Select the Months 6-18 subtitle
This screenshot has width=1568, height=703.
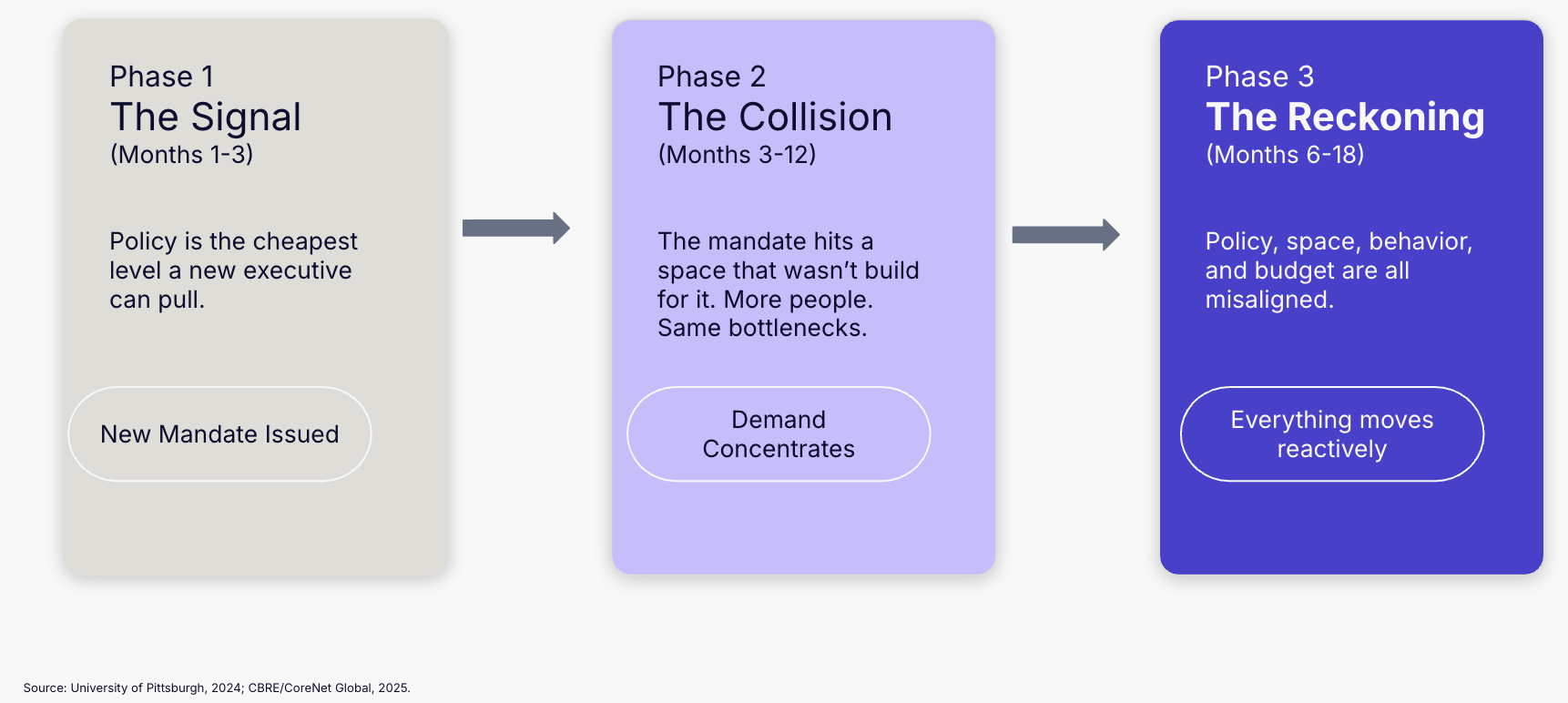coord(1285,155)
